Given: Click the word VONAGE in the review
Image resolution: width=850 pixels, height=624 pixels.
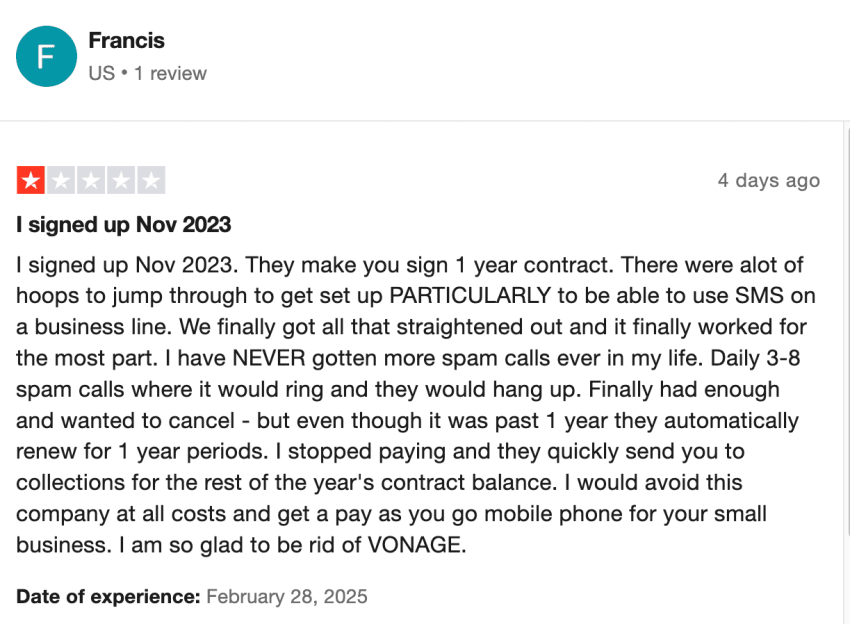Looking at the screenshot, I should click(414, 545).
